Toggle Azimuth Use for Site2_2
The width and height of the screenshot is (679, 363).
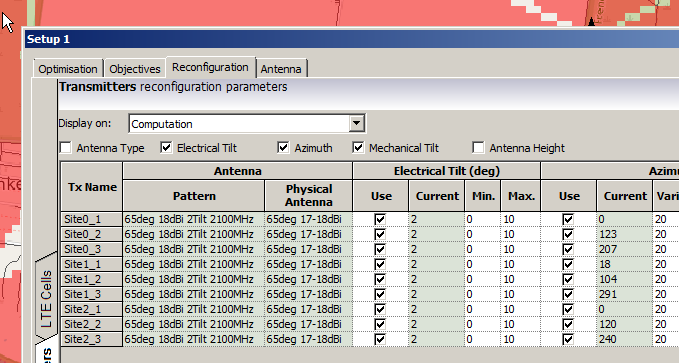tap(568, 324)
